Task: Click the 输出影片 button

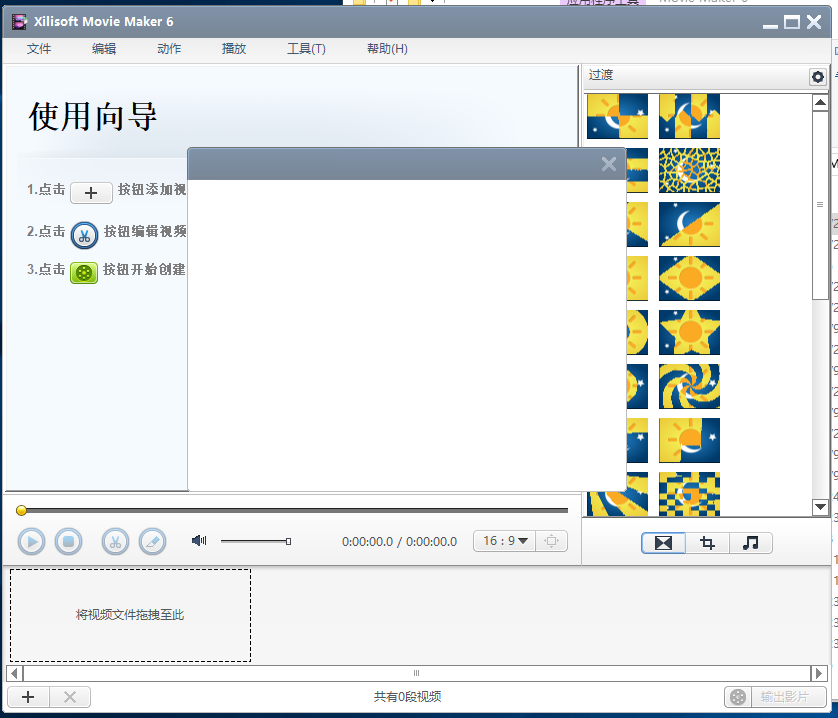Action: (x=785, y=697)
